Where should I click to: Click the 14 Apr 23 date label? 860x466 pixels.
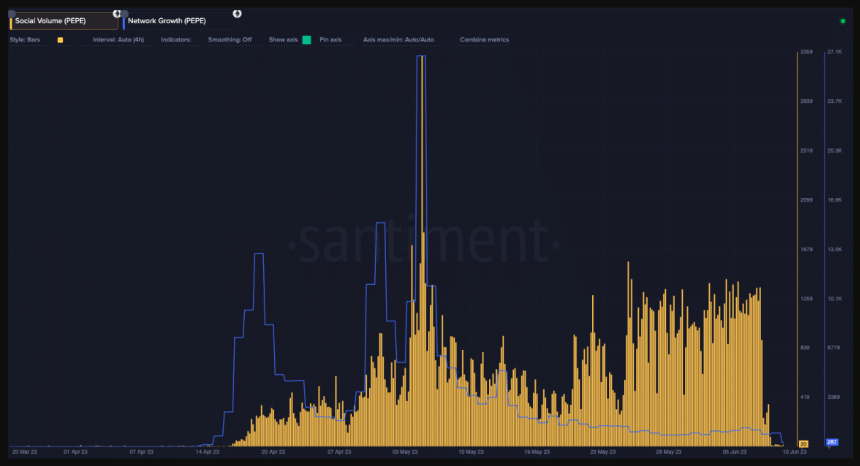click(x=207, y=452)
